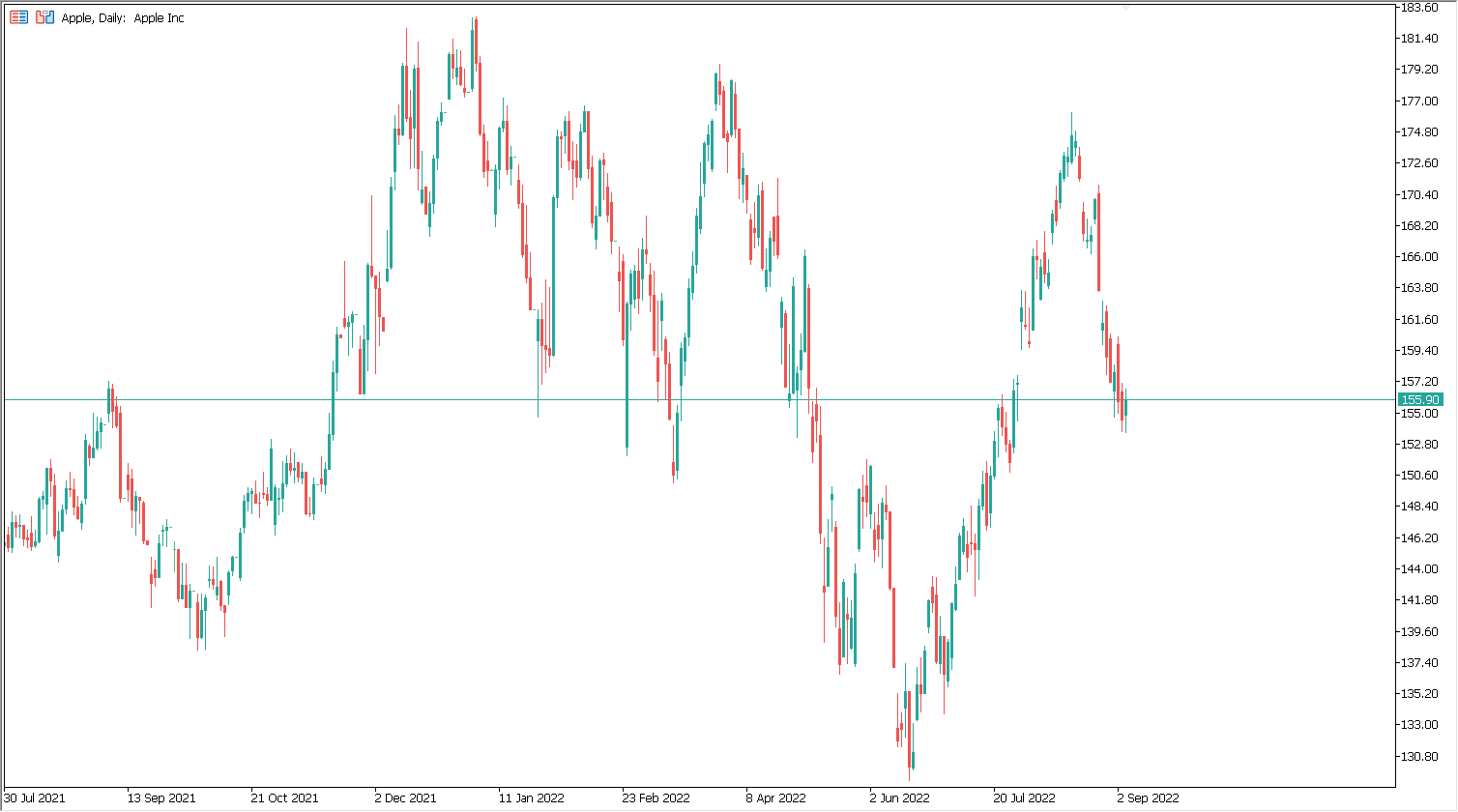Click the 161.60 price scale label

1420,319
